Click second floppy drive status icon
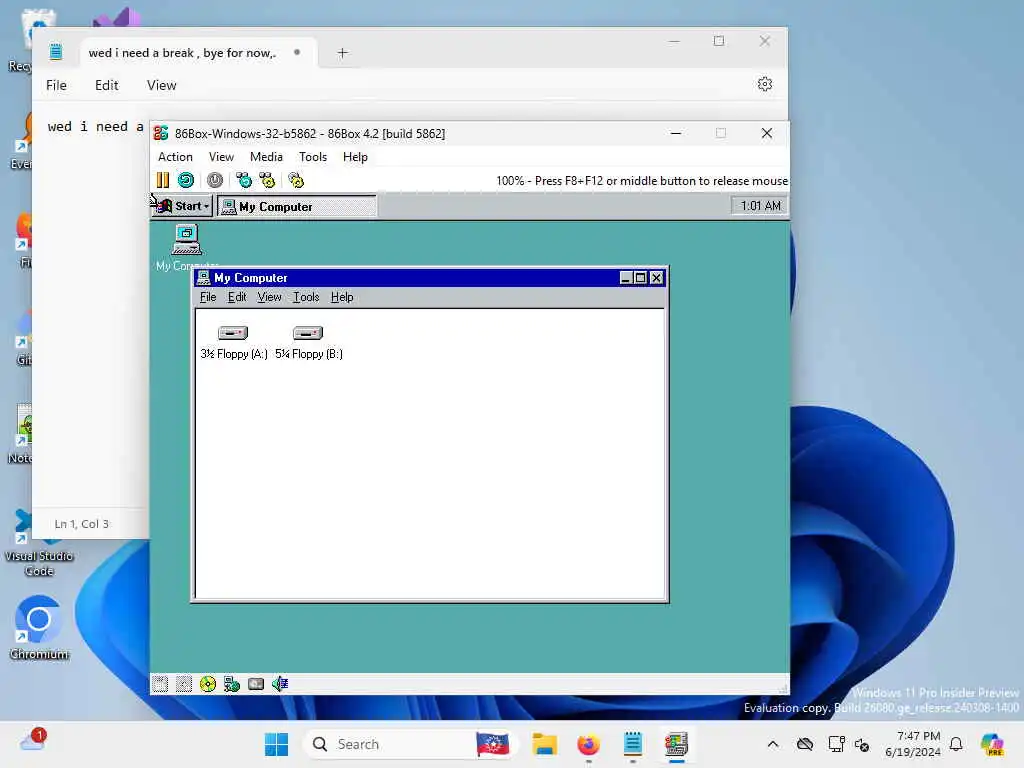This screenshot has height=768, width=1024. tap(184, 684)
